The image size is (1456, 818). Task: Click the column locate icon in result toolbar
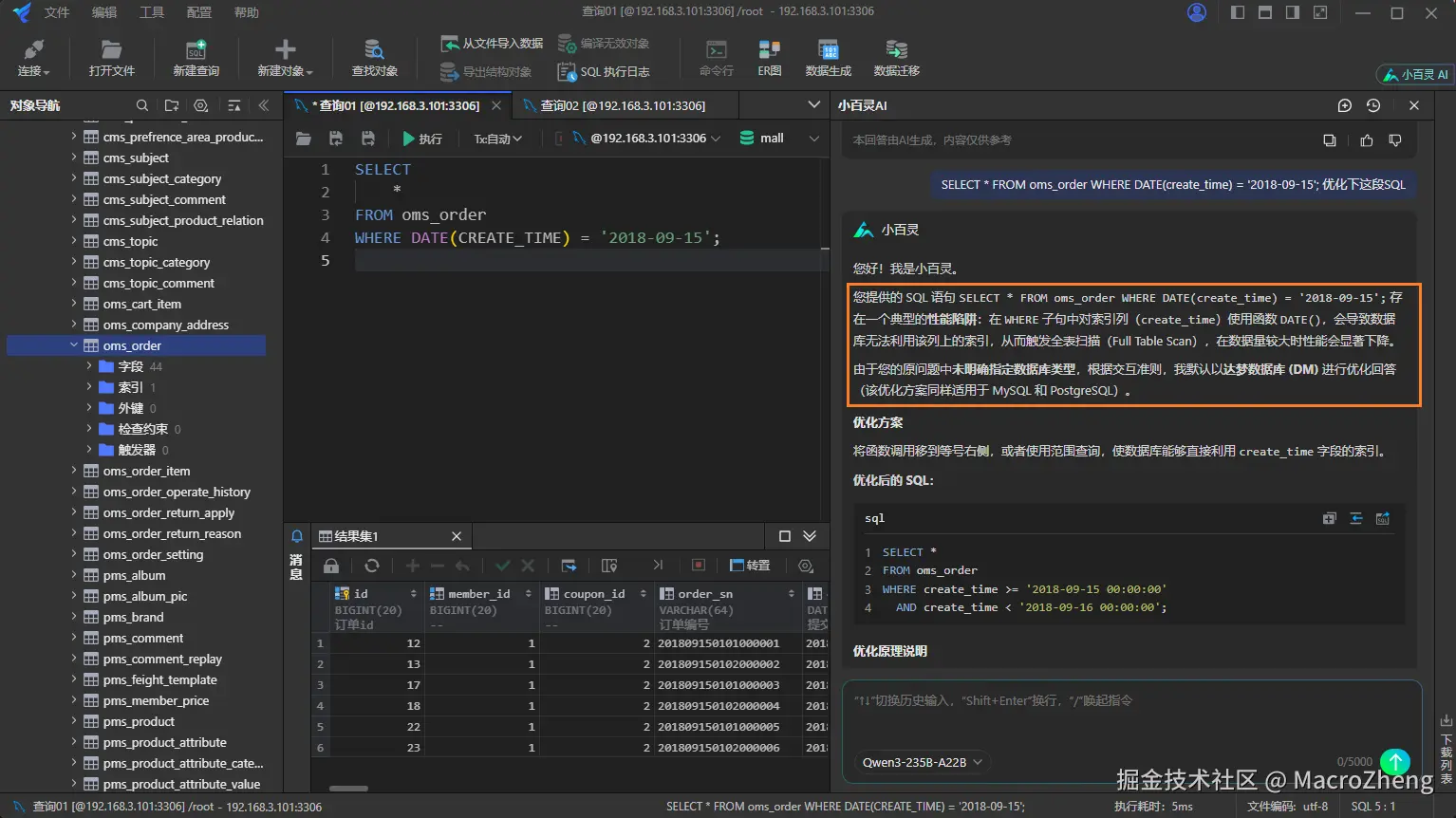609,566
